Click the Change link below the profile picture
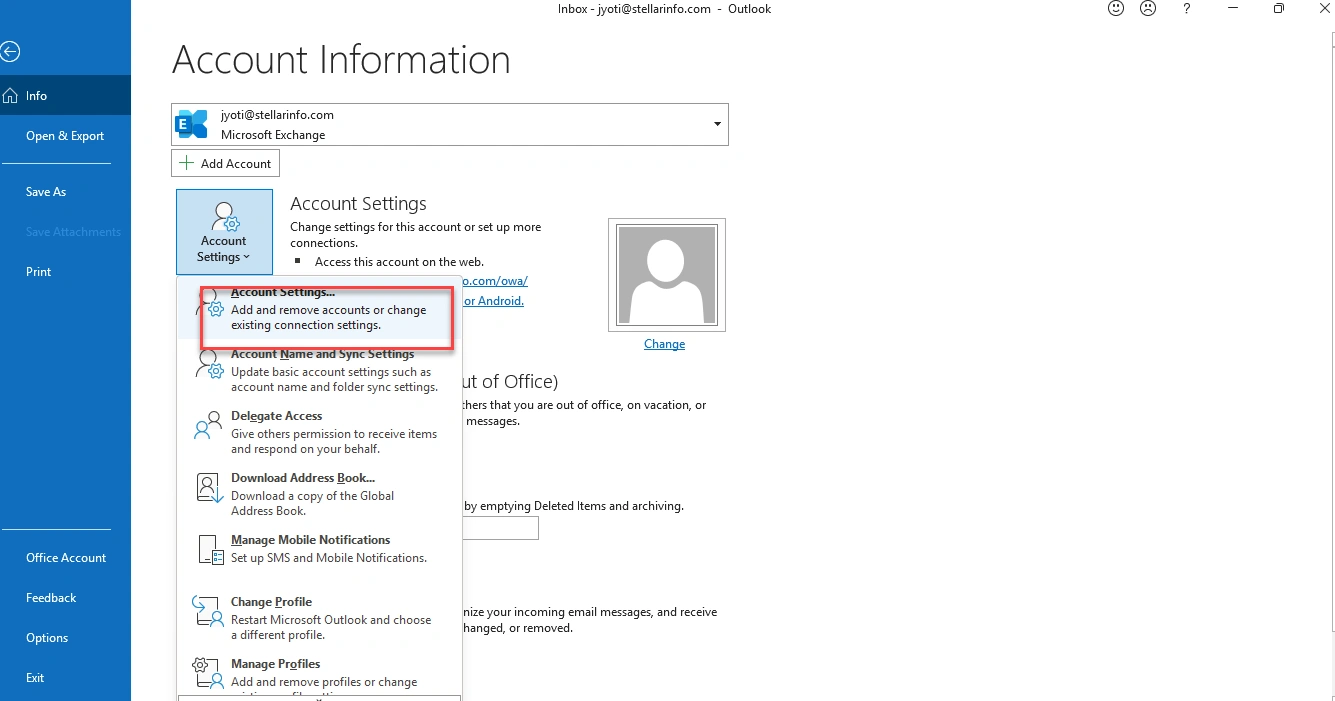 664,343
